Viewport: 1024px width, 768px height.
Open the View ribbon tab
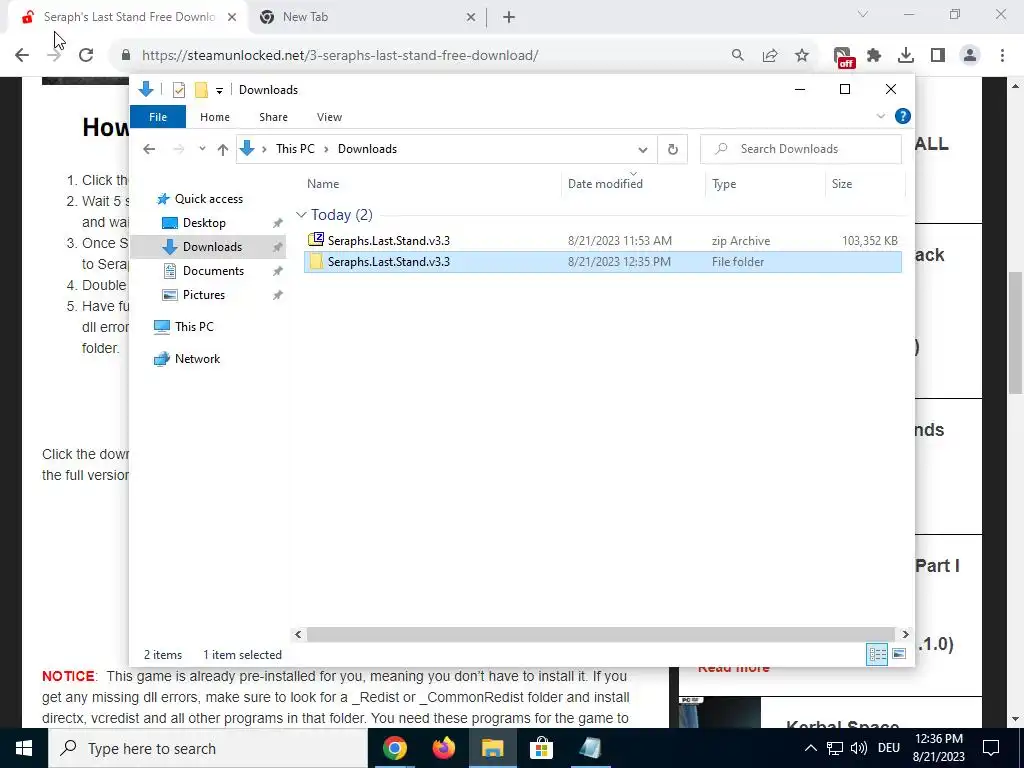329,117
